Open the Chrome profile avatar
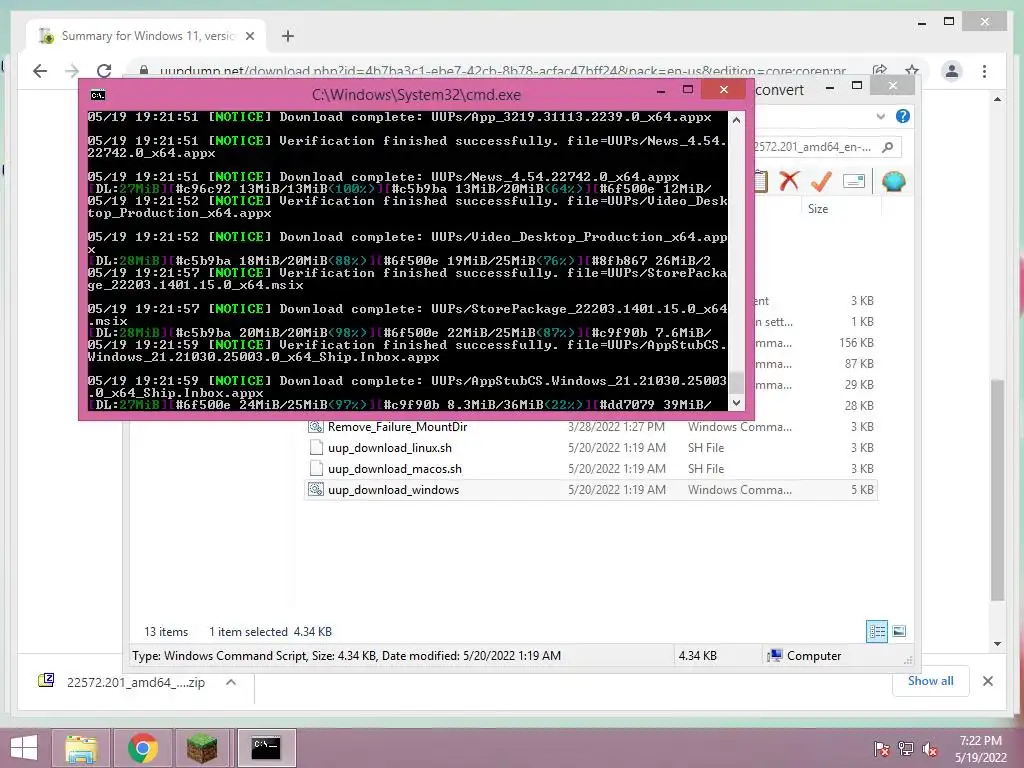 pyautogui.click(x=952, y=71)
